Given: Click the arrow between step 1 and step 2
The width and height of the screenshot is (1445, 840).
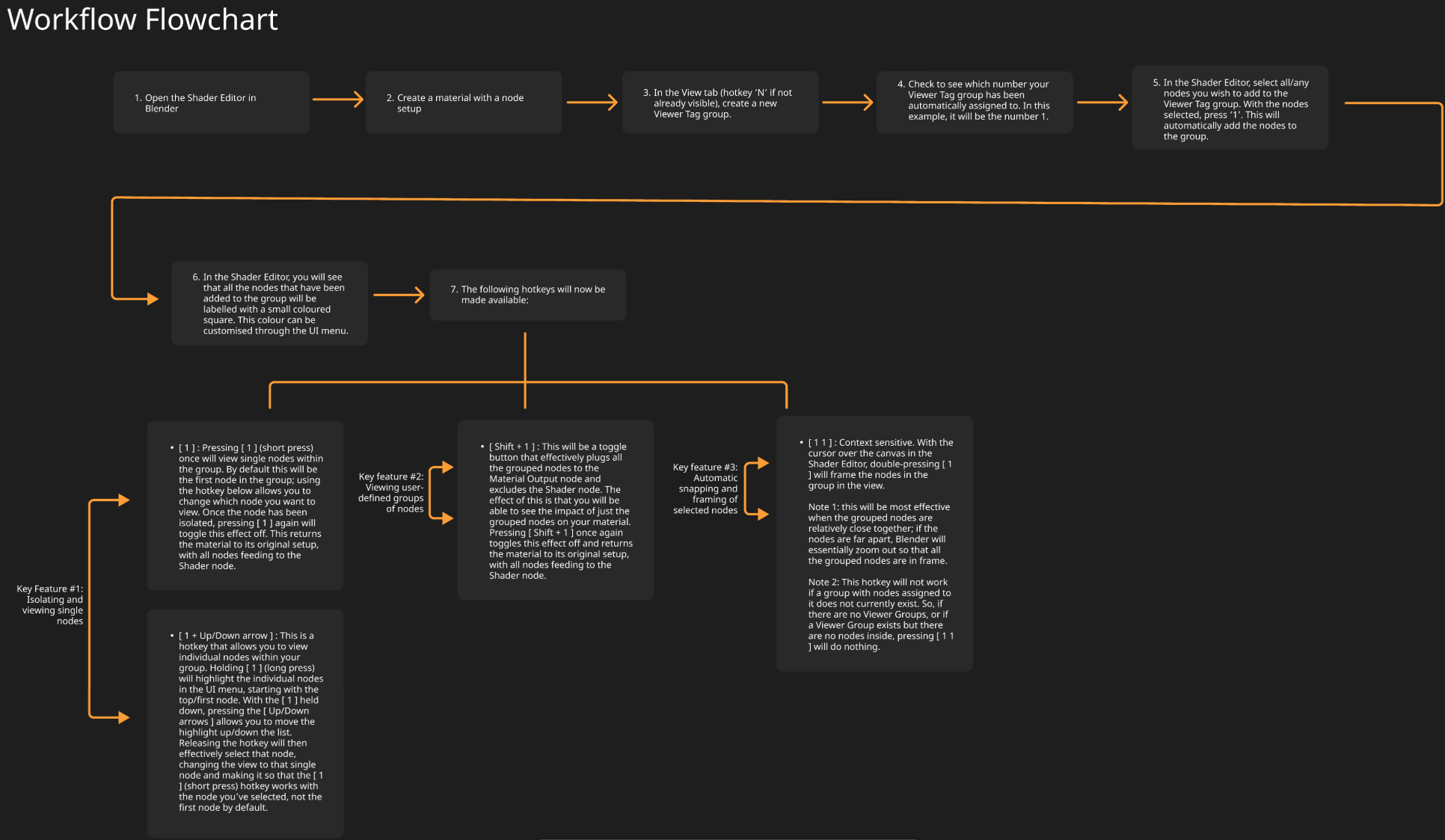Looking at the screenshot, I should [x=338, y=99].
